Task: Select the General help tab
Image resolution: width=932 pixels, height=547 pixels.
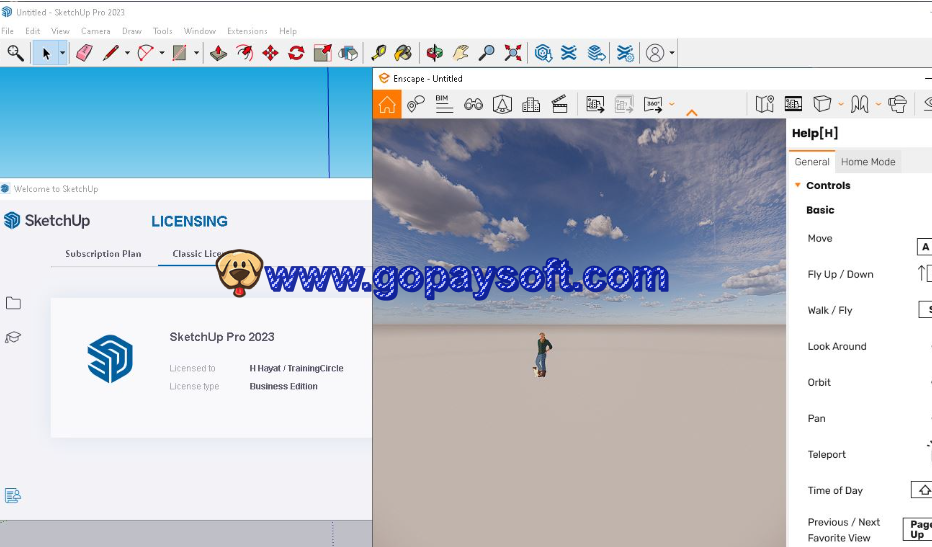Action: point(812,162)
